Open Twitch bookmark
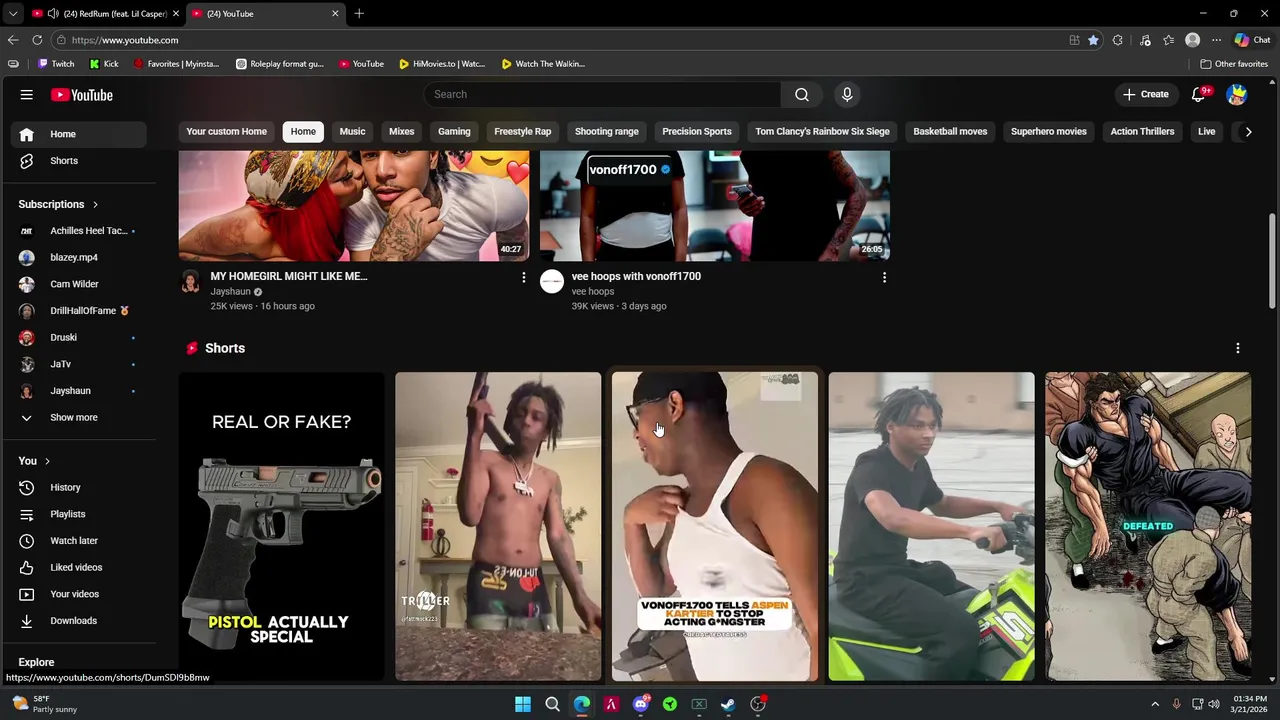Viewport: 1280px width, 720px height. (55, 64)
